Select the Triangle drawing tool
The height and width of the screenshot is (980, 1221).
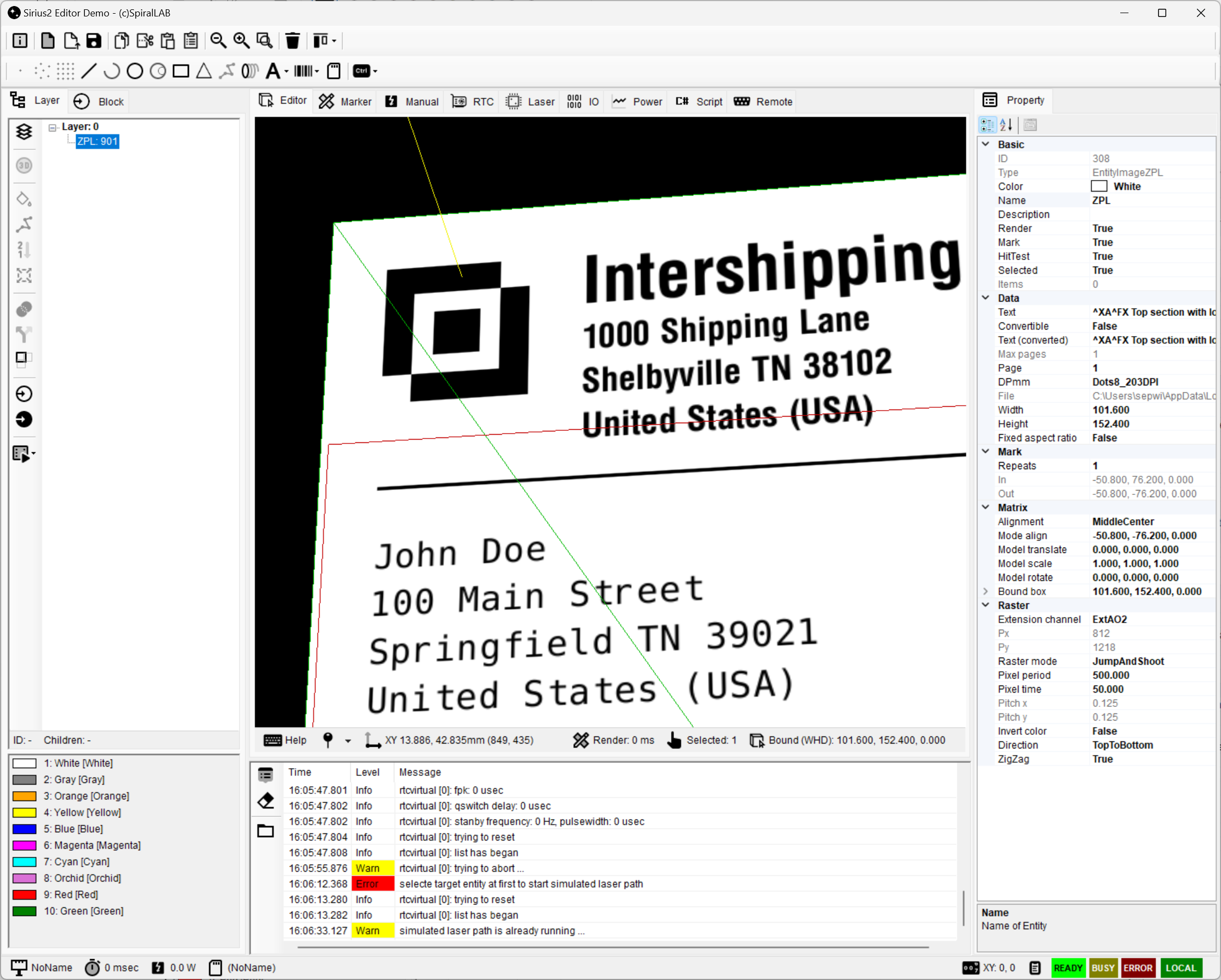(204, 71)
